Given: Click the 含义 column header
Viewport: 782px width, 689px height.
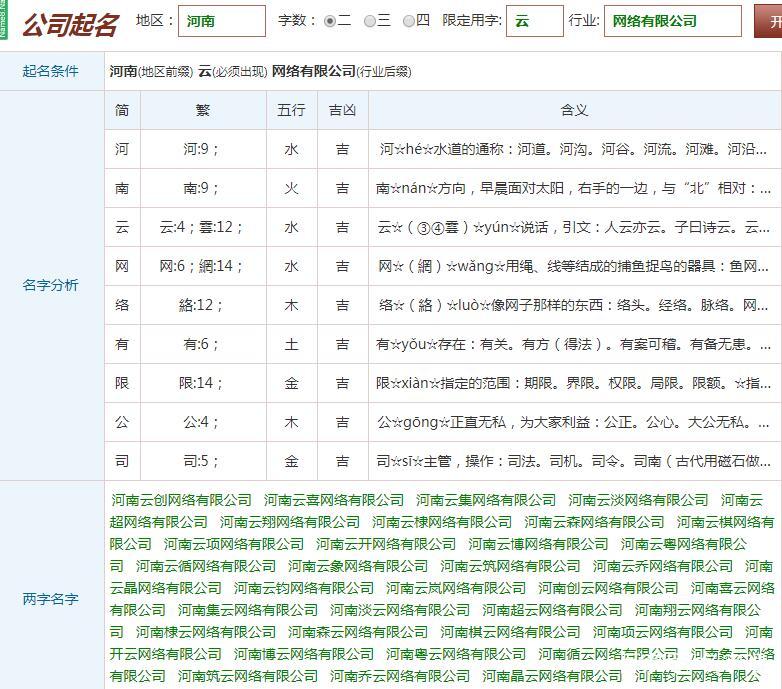Looking at the screenshot, I should (x=575, y=110).
